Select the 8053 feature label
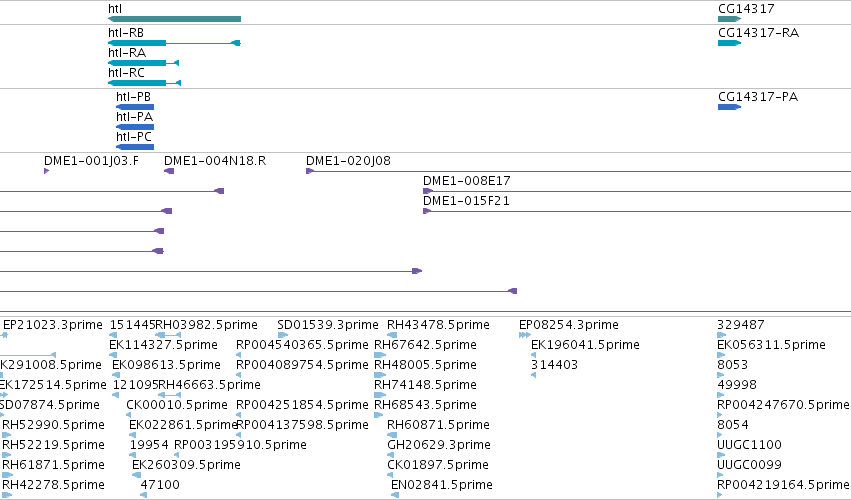Image resolution: width=851 pixels, height=500 pixels. [732, 365]
